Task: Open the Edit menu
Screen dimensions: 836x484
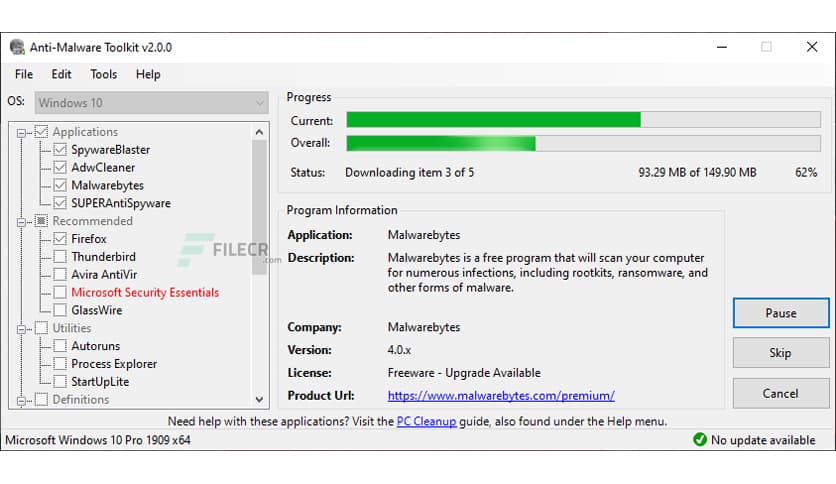Action: click(x=61, y=74)
